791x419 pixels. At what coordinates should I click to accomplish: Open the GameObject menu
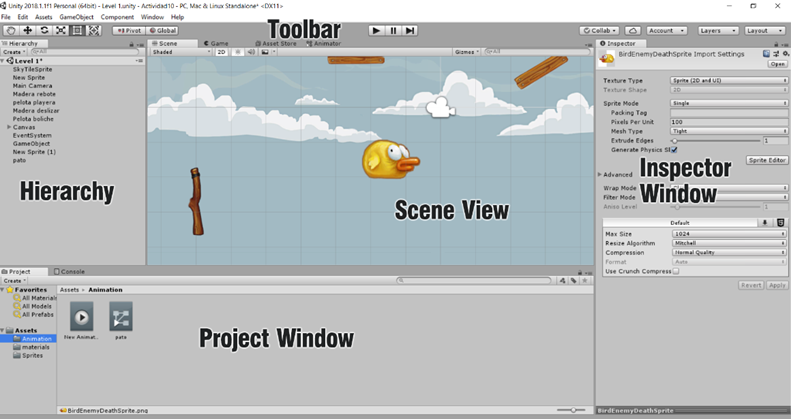point(76,17)
